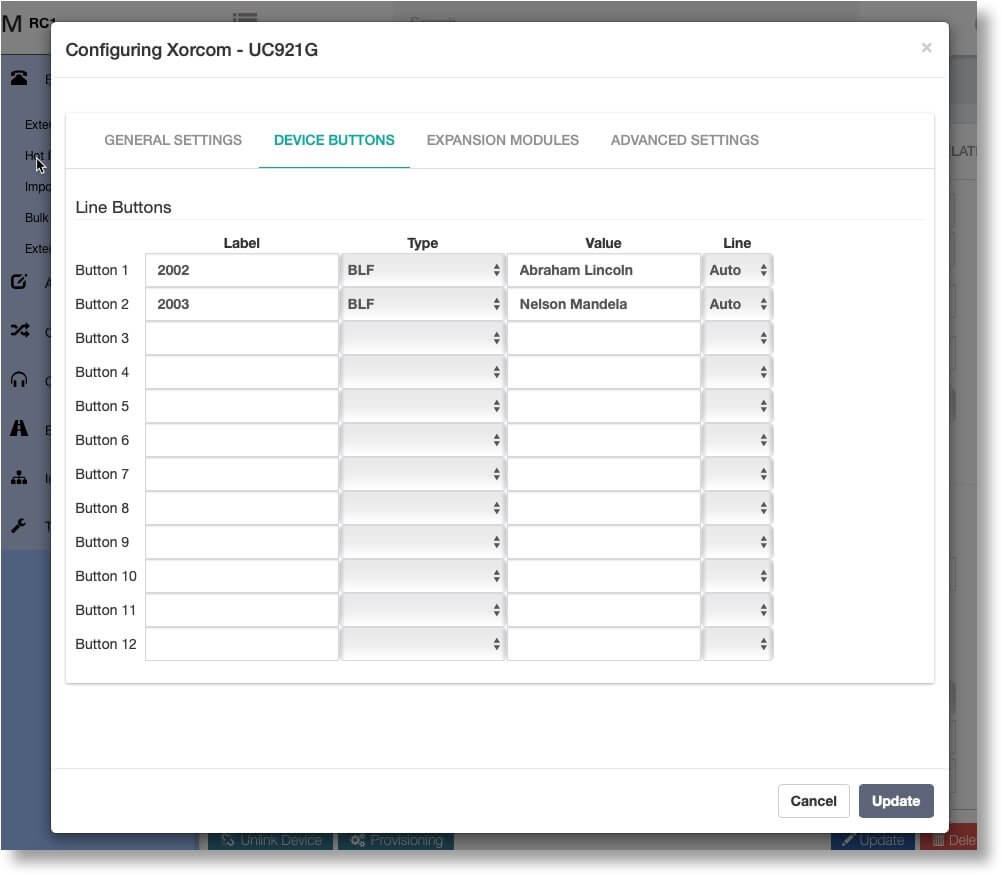Open the wrench tools icon in sidebar
The width and height of the screenshot is (1002, 875).
[x=19, y=525]
